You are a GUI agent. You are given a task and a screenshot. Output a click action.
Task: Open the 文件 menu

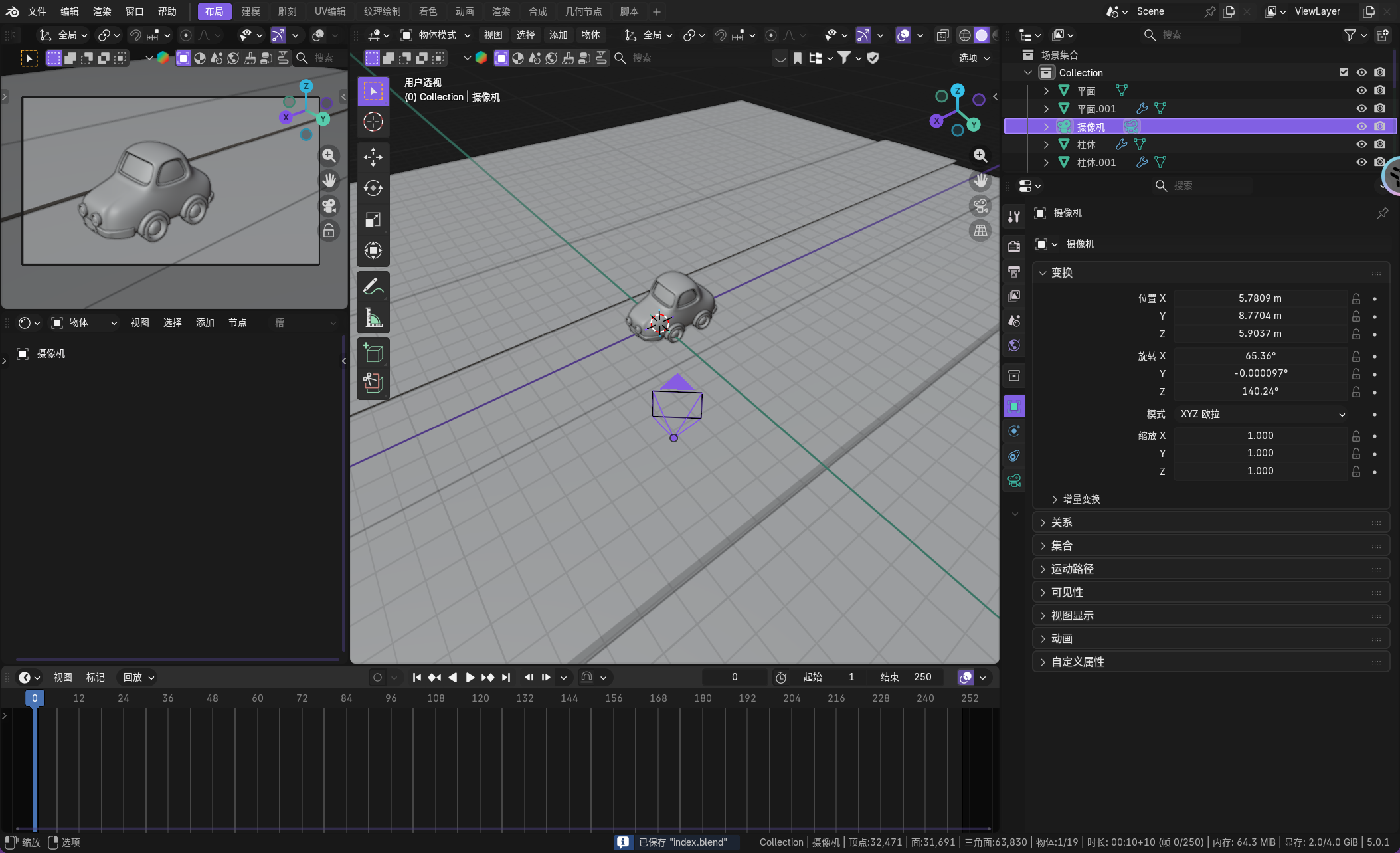click(x=37, y=11)
